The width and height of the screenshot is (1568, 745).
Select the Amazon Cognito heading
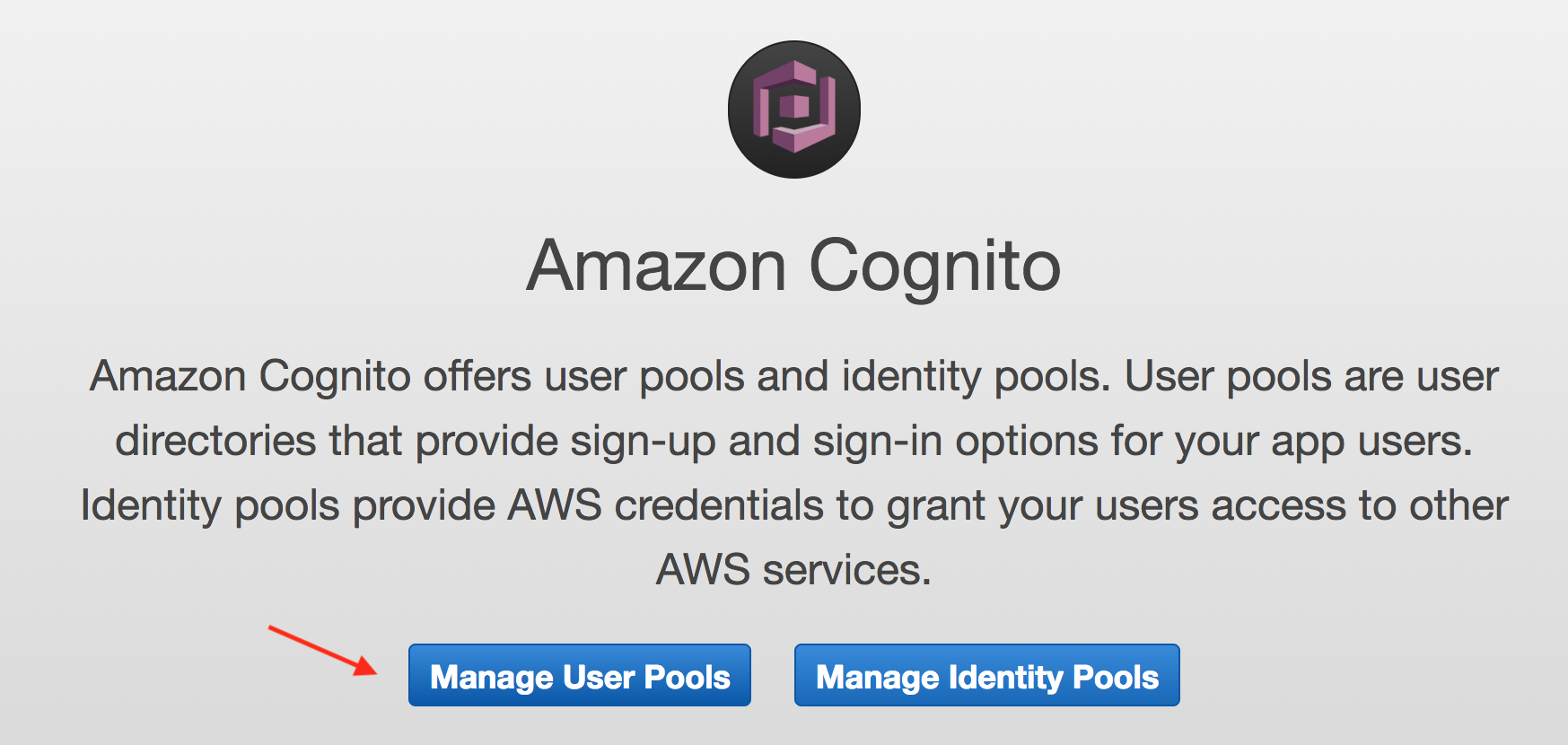tap(794, 267)
